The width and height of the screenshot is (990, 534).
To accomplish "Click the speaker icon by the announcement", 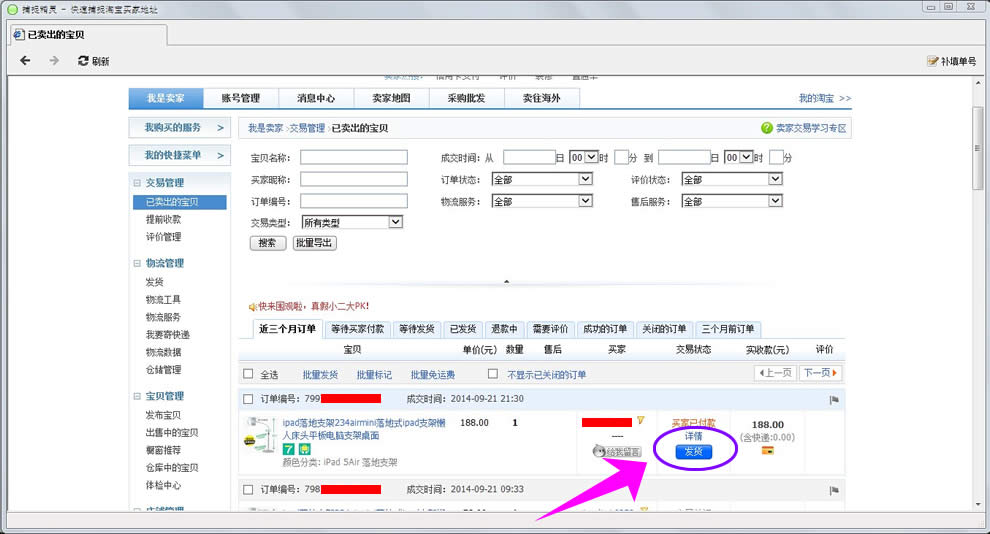I will (x=253, y=307).
